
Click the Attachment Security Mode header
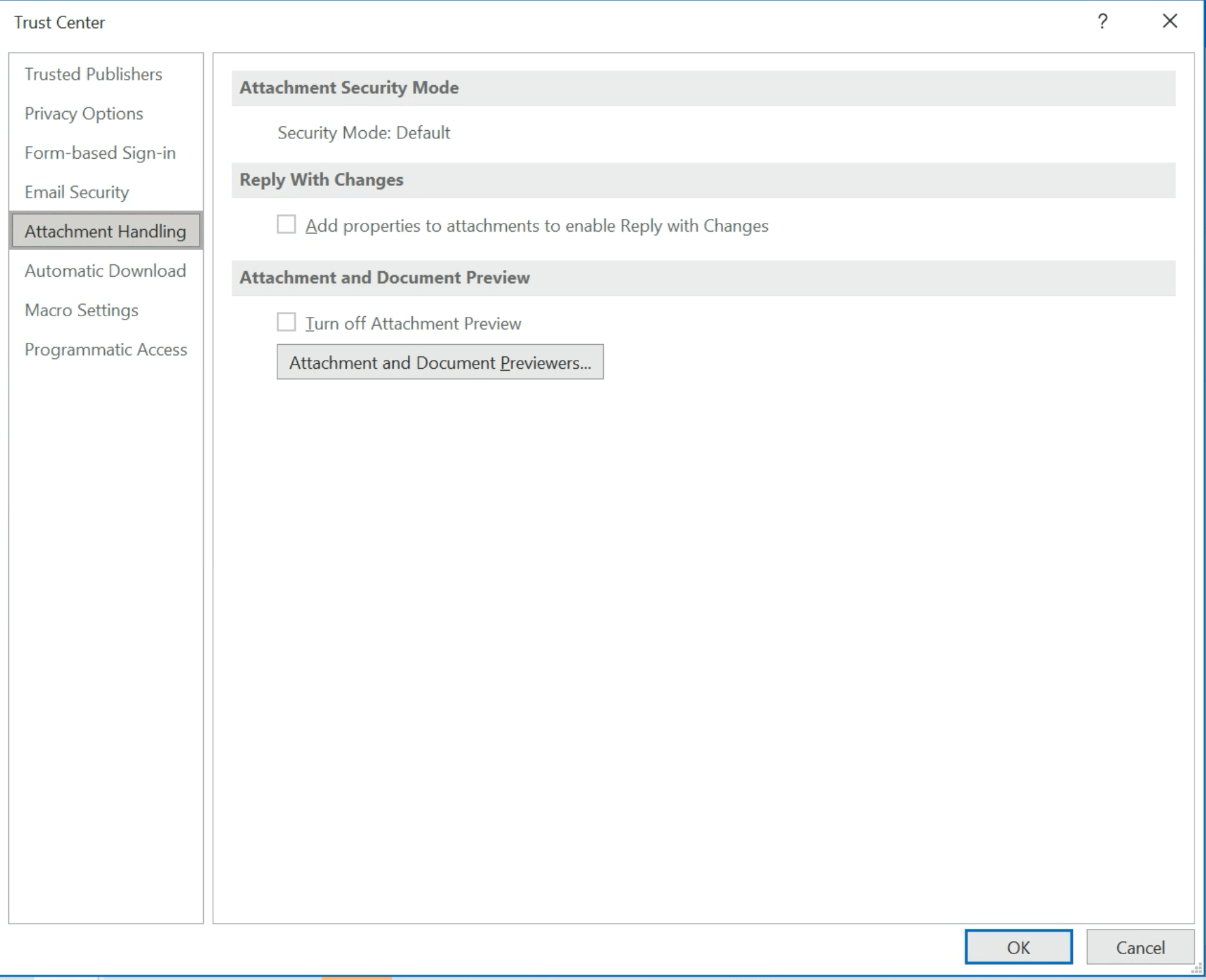349,88
